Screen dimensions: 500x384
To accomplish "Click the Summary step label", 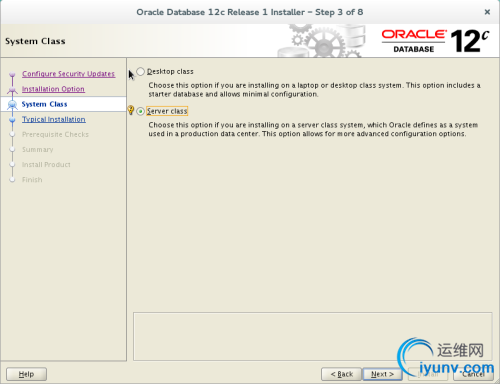I will [38, 150].
